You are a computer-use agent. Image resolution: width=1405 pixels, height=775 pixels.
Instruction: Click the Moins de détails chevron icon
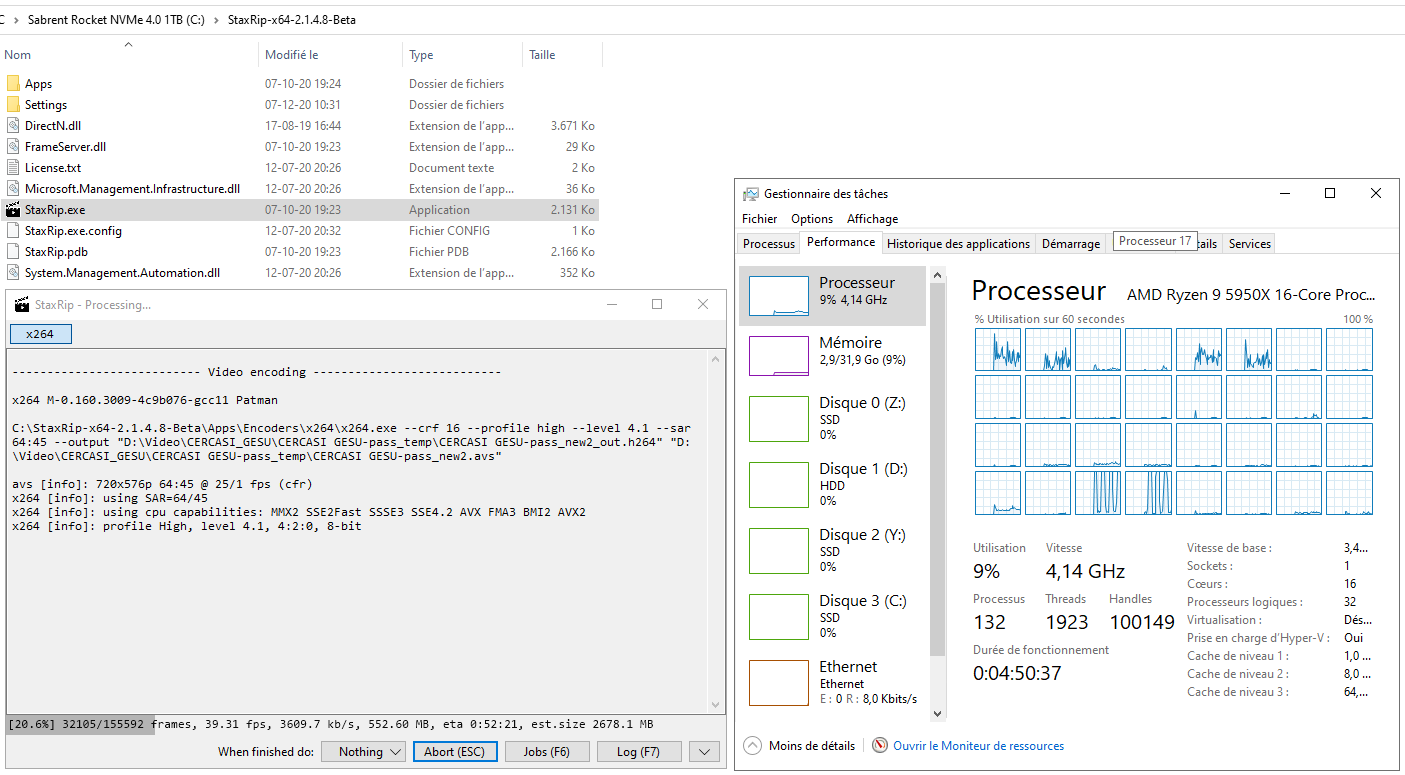click(751, 746)
